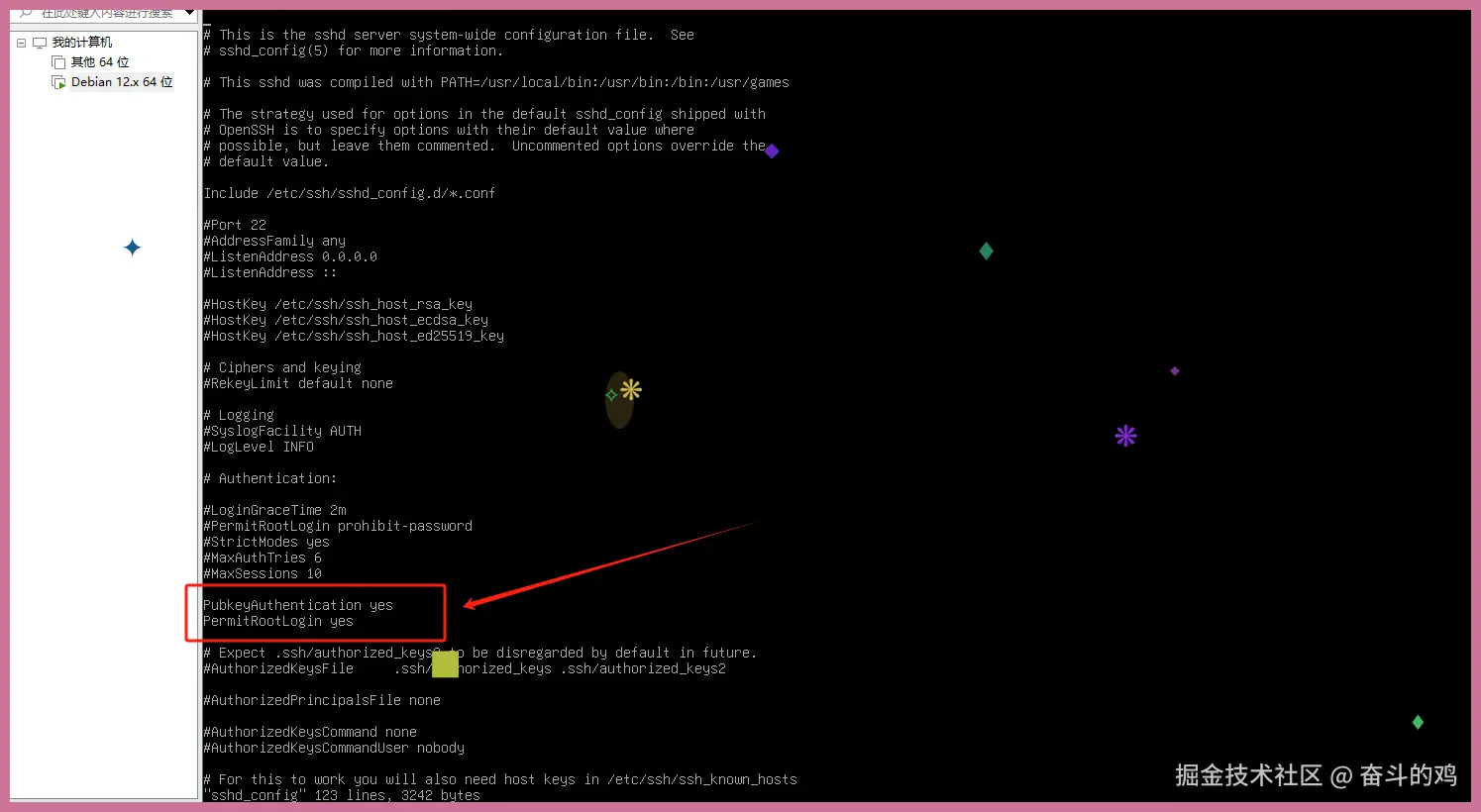1481x812 pixels.
Task: Click the #PermitRootLogin prohibit-password line
Action: click(x=338, y=526)
